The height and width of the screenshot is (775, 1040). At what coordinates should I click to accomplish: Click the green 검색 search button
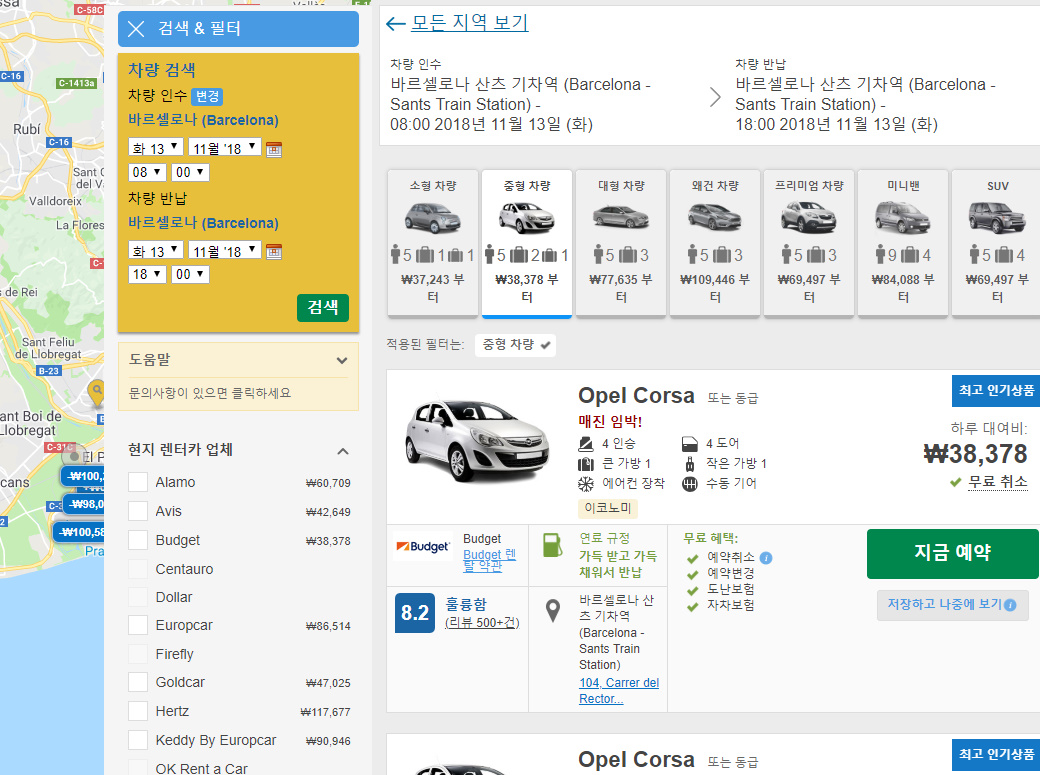click(323, 307)
